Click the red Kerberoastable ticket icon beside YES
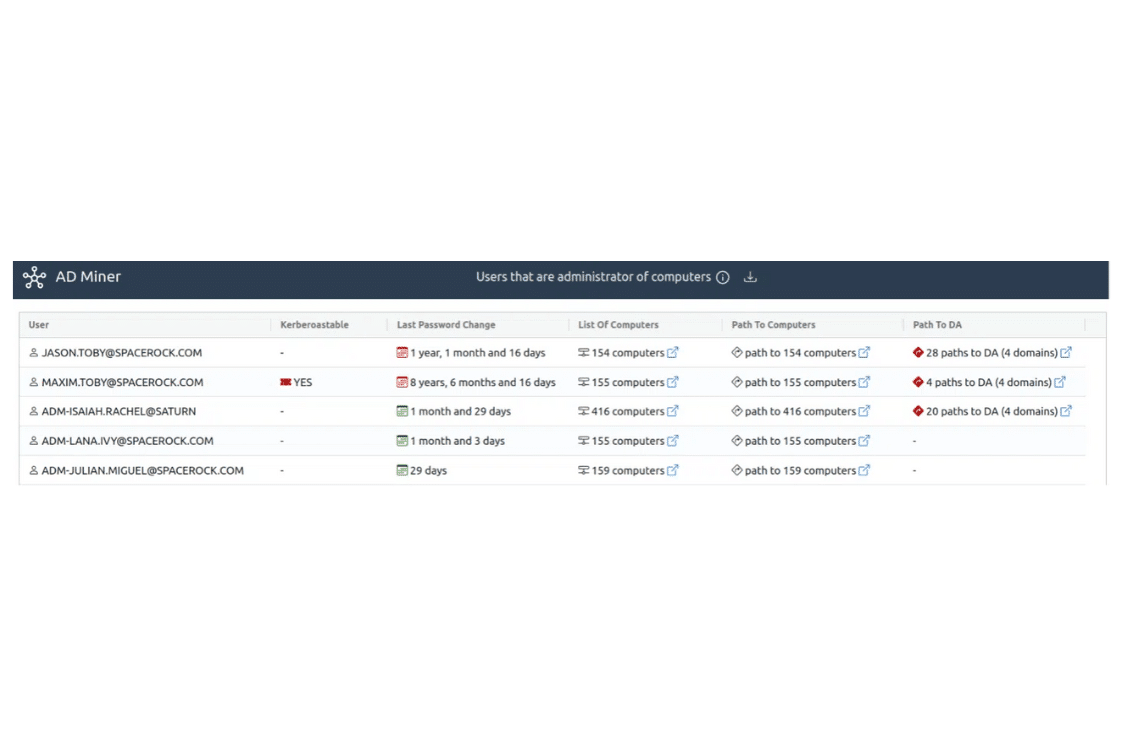Screen dimensions: 1125x750 pos(286,382)
